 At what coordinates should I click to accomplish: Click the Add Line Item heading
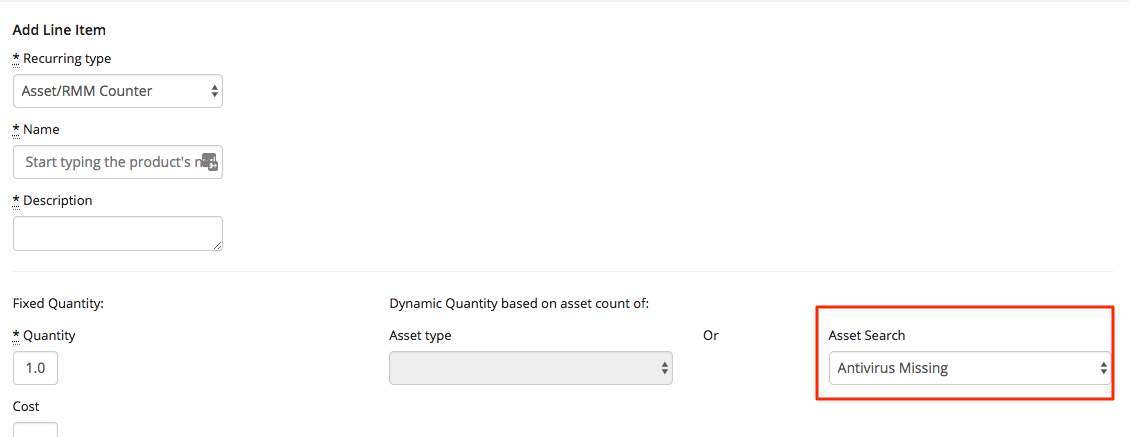point(59,30)
